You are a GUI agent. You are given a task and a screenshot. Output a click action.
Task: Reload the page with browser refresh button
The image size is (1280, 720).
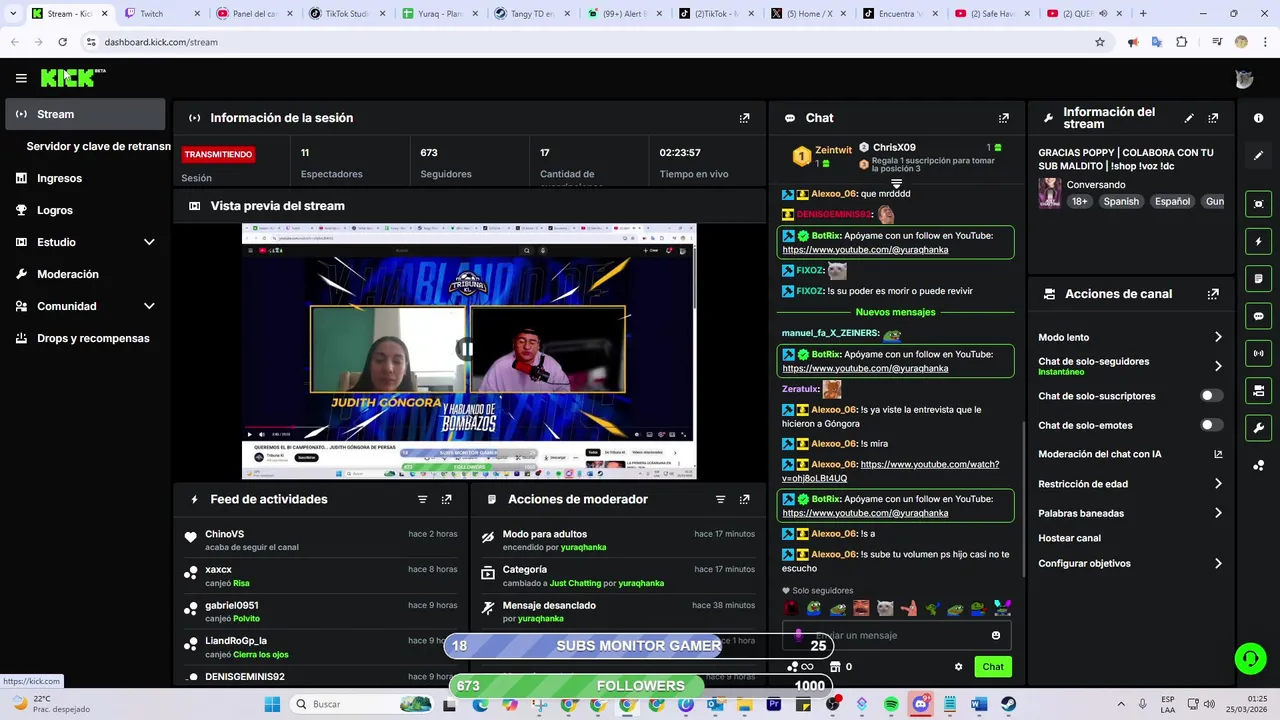pos(62,42)
